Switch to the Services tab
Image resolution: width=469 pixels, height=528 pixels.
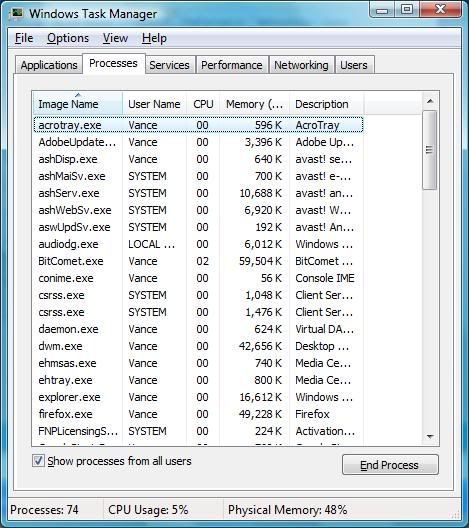[169, 65]
